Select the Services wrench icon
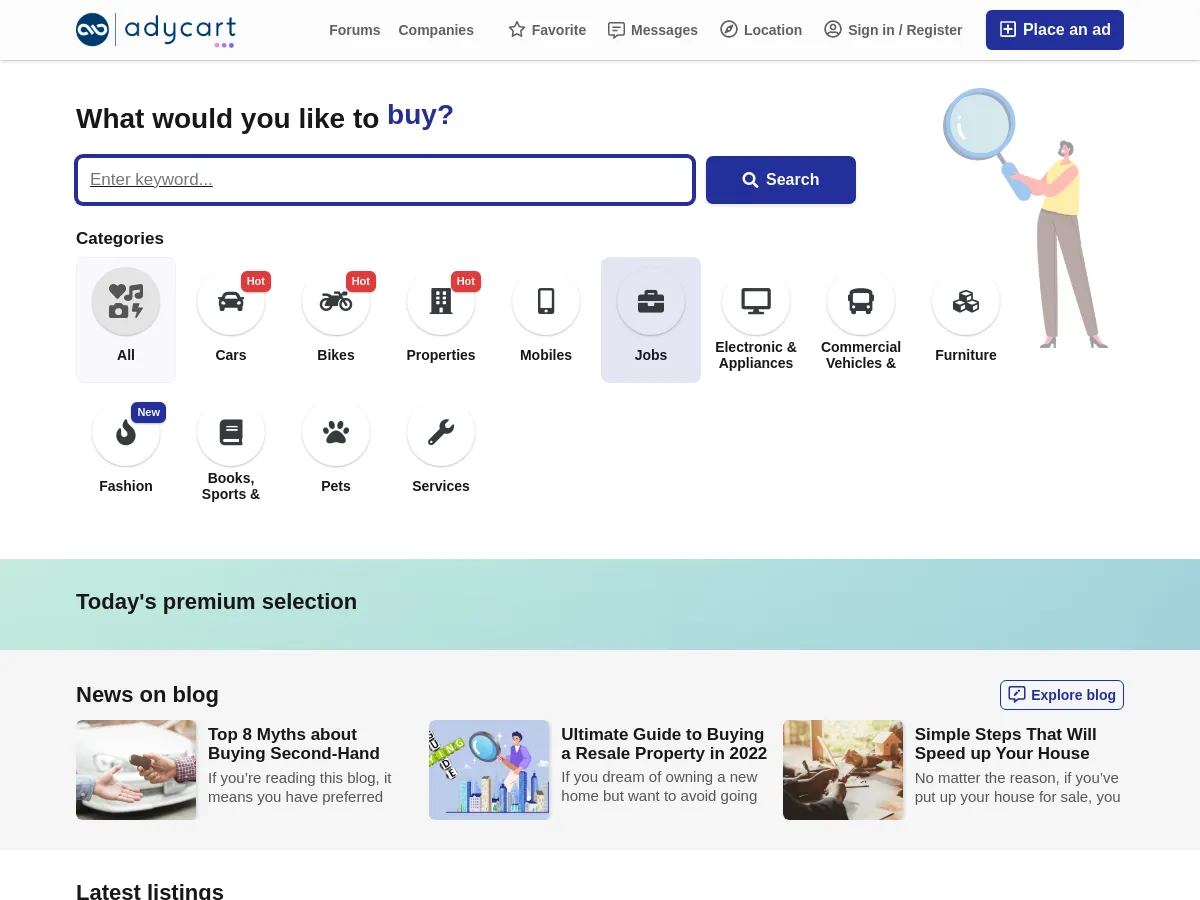The width and height of the screenshot is (1200, 900). coord(441,432)
